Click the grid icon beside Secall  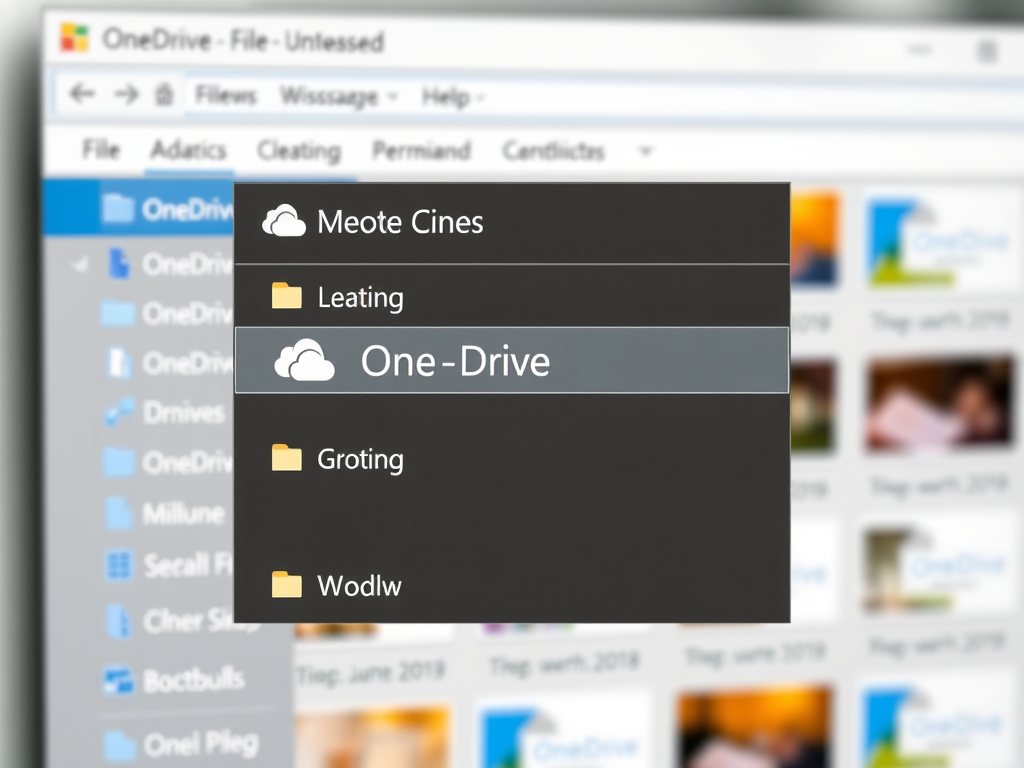pyautogui.click(x=119, y=565)
